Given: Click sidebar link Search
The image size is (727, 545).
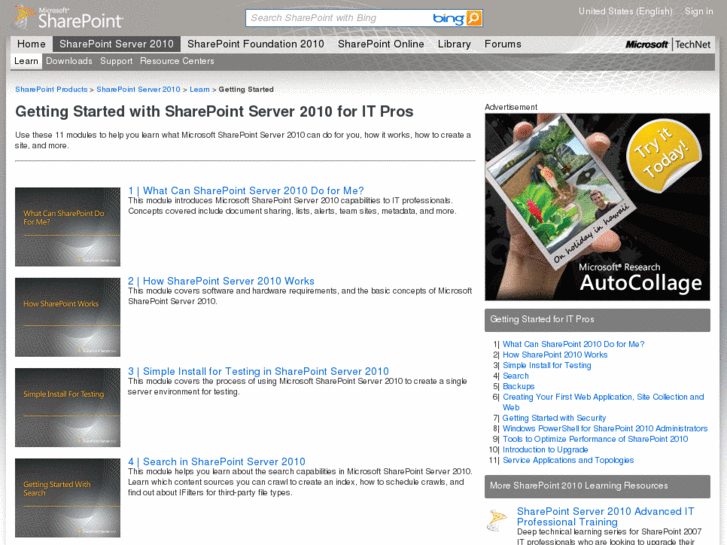Looking at the screenshot, I should pyautogui.click(x=516, y=376).
